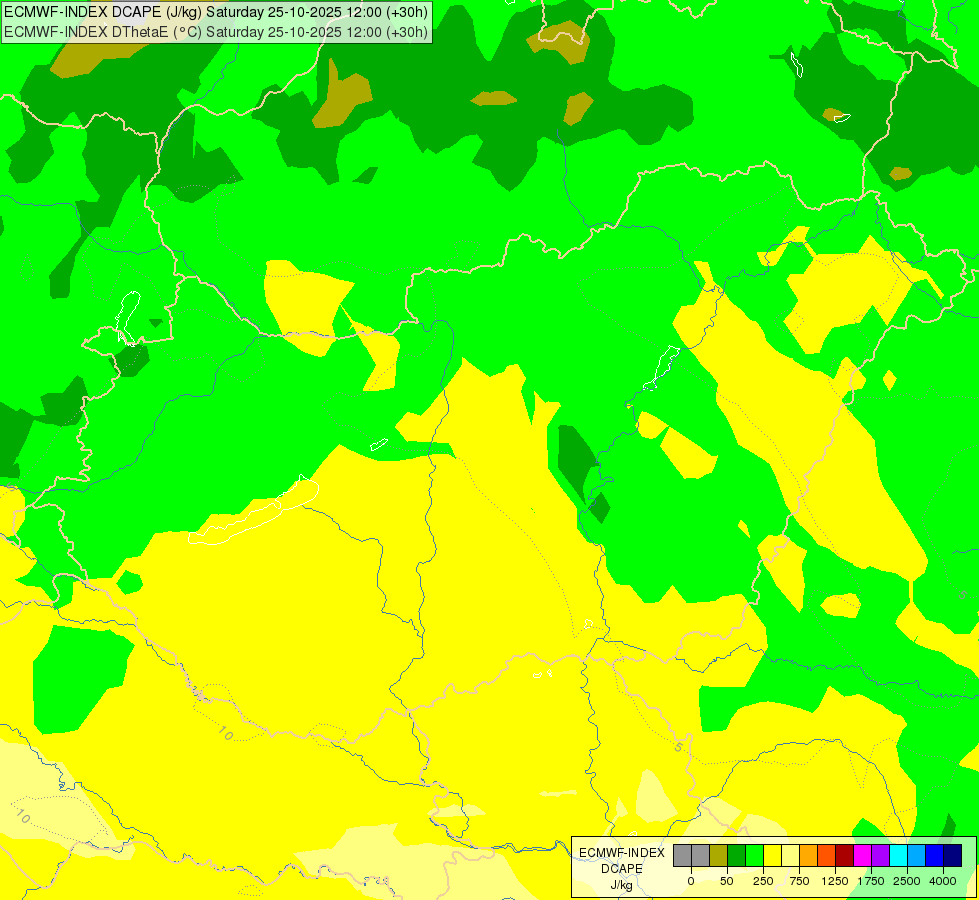The width and height of the screenshot is (979, 900).
Task: Click the legend value 50
Action: [727, 881]
